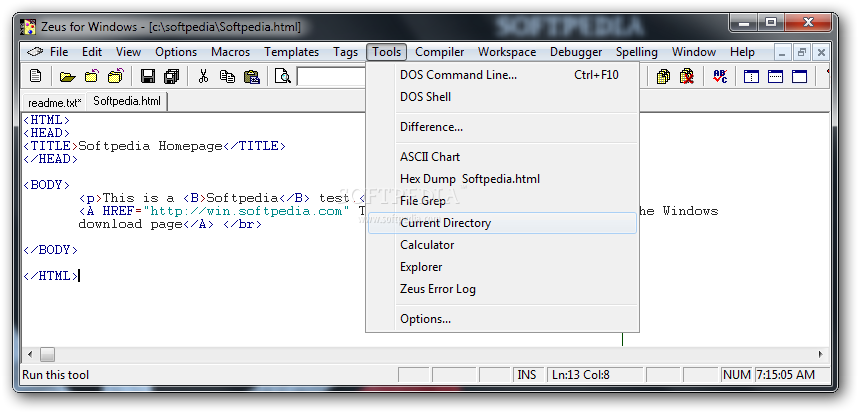
Task: Open the Spelling menu
Action: [x=637, y=52]
